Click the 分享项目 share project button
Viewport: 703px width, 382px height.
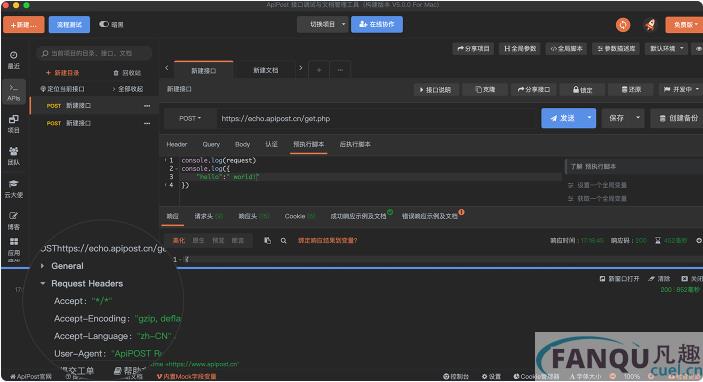(473, 48)
